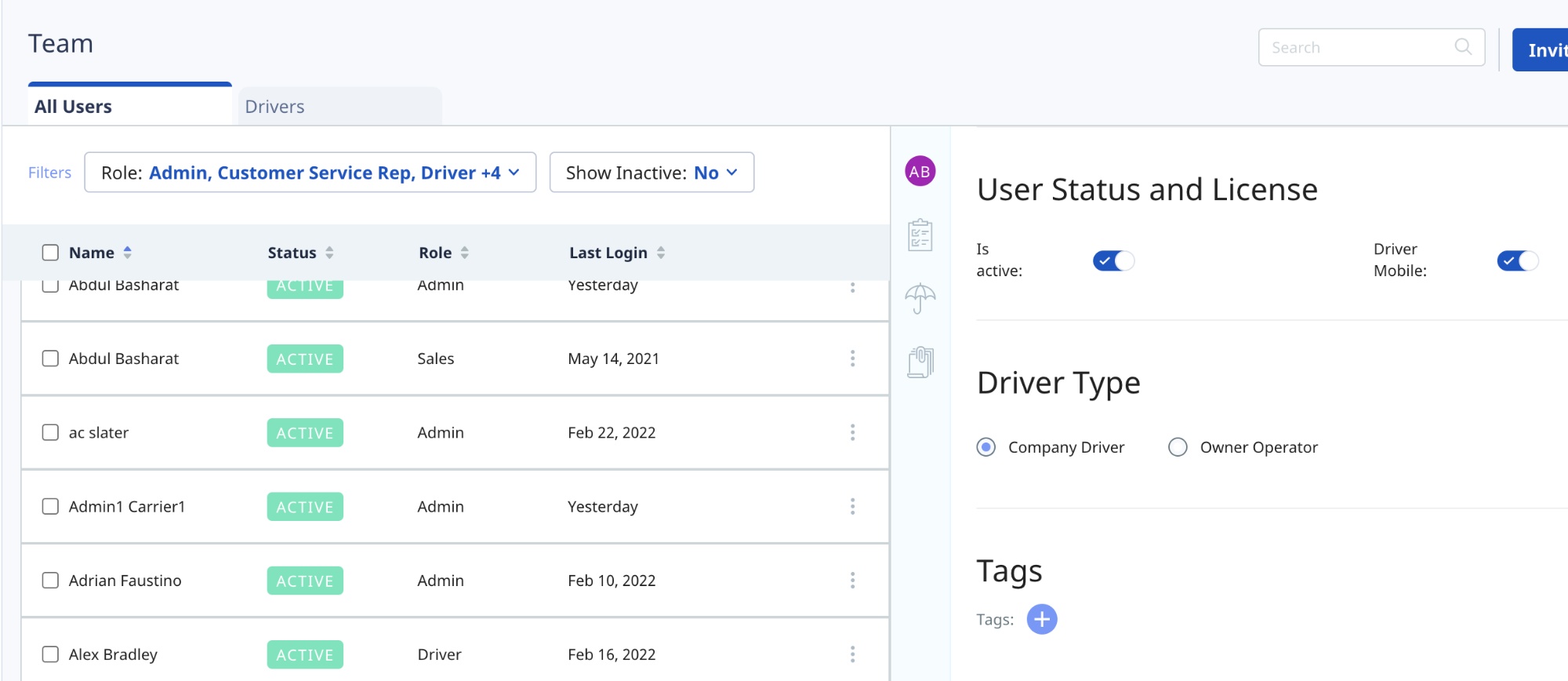Check the Admin1 Carrier1 row checkbox
The image size is (1568, 681).
coord(50,507)
